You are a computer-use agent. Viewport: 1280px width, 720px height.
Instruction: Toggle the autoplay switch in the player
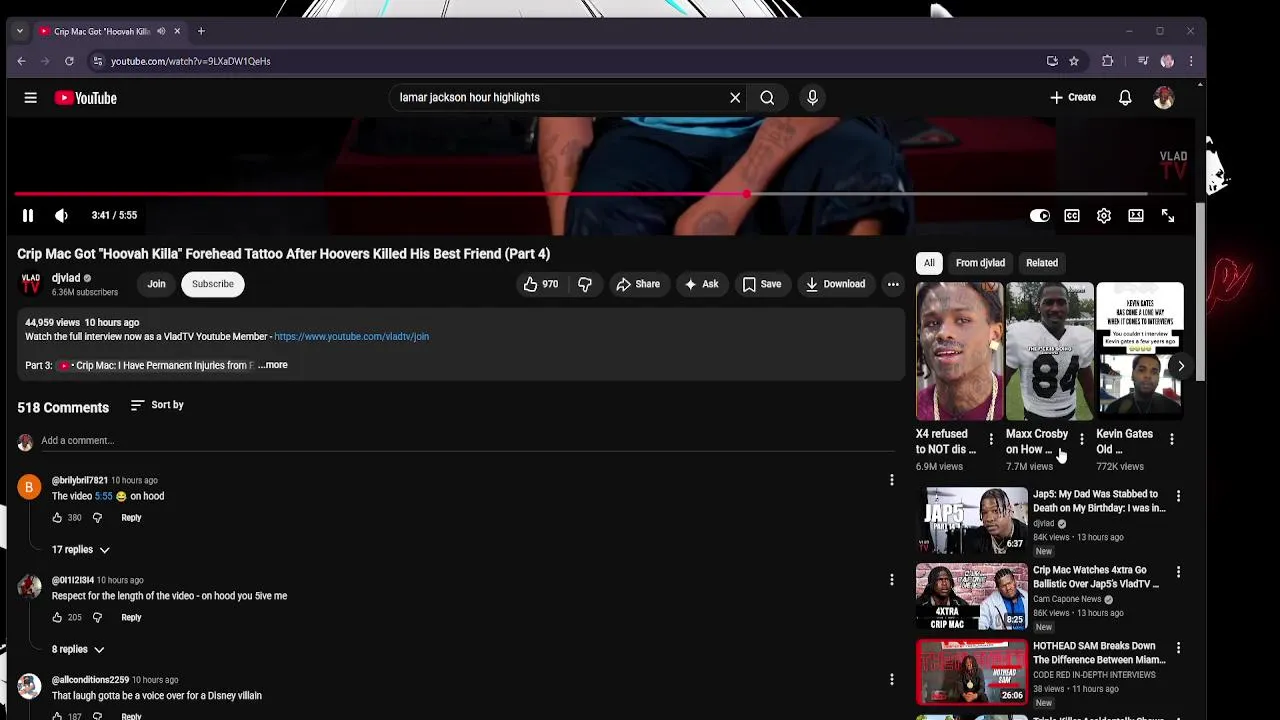[1040, 216]
